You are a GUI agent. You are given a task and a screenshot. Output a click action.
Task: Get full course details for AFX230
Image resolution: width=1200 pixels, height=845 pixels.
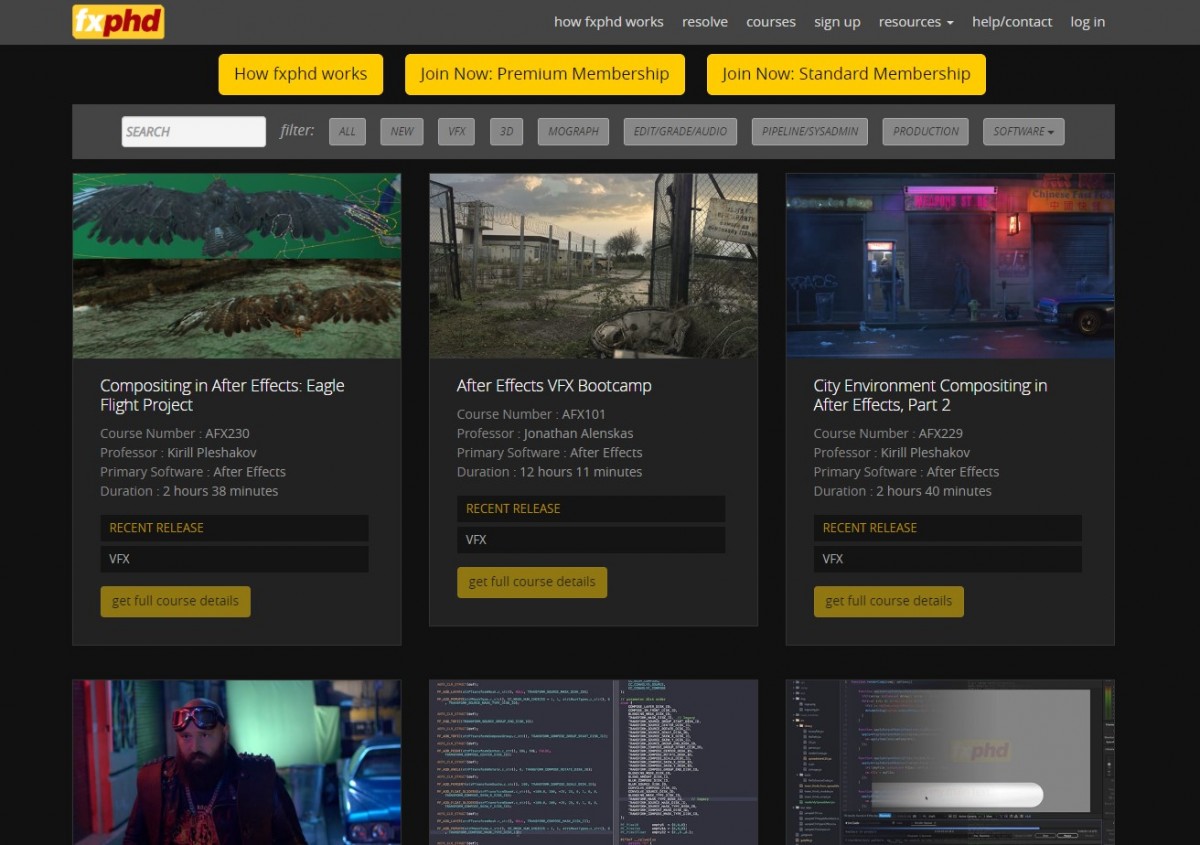[175, 601]
